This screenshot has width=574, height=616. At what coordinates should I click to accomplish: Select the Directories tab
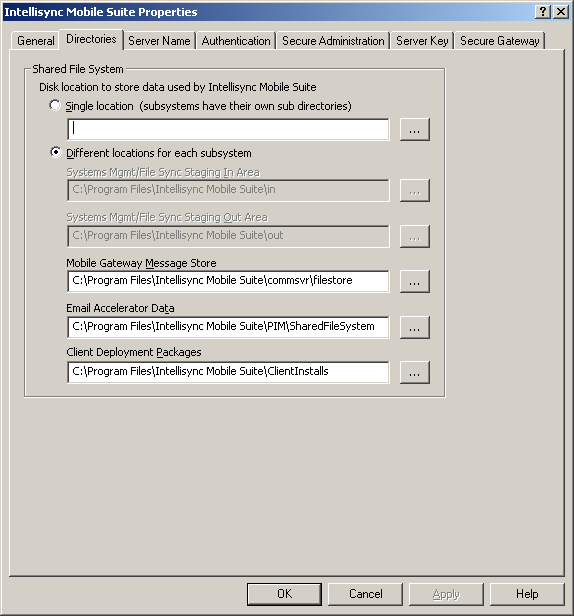tap(91, 39)
